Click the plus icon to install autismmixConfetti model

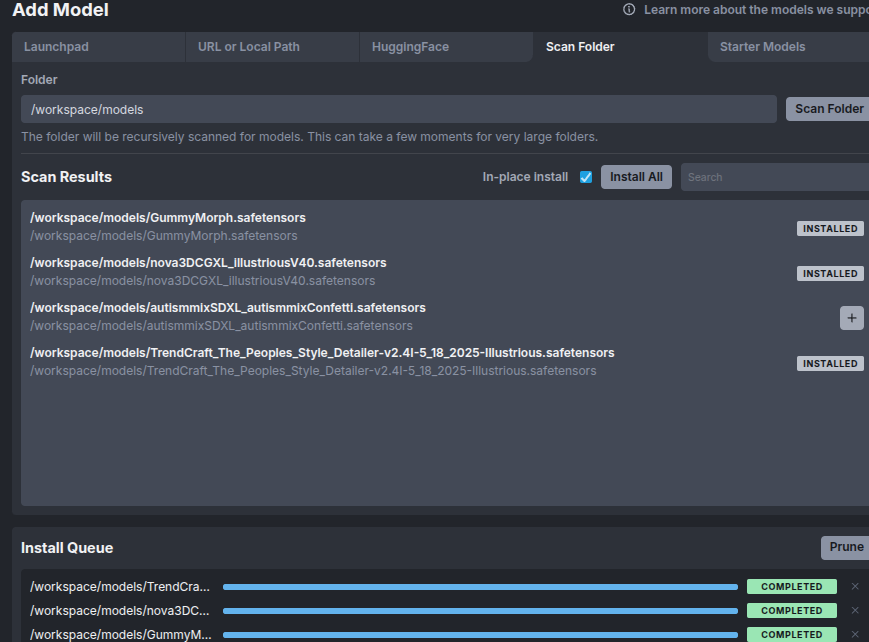pyautogui.click(x=851, y=318)
